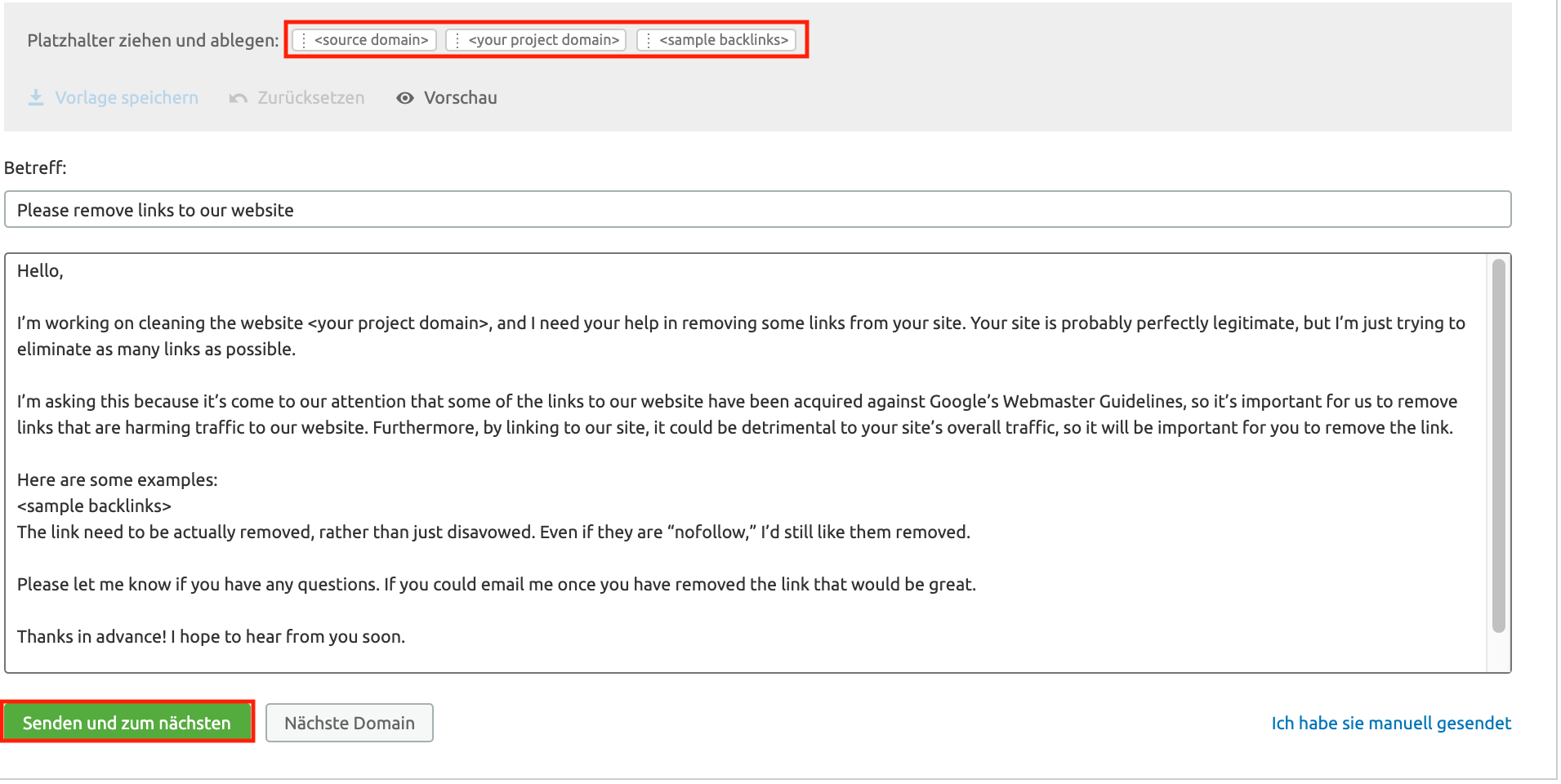
Task: Click the eye icon beside Vorschau
Action: 405,97
